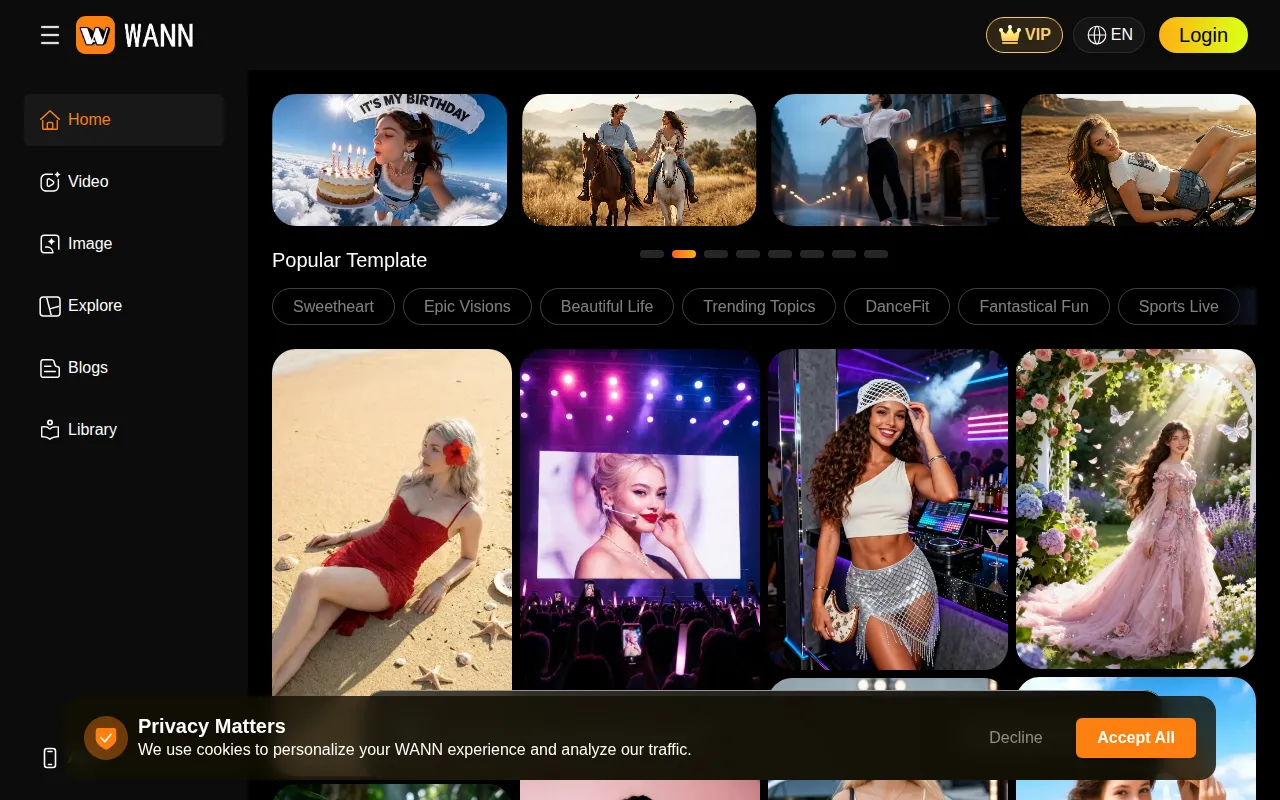Select the Sports Live template category
This screenshot has height=800, width=1280.
pyautogui.click(x=1179, y=307)
